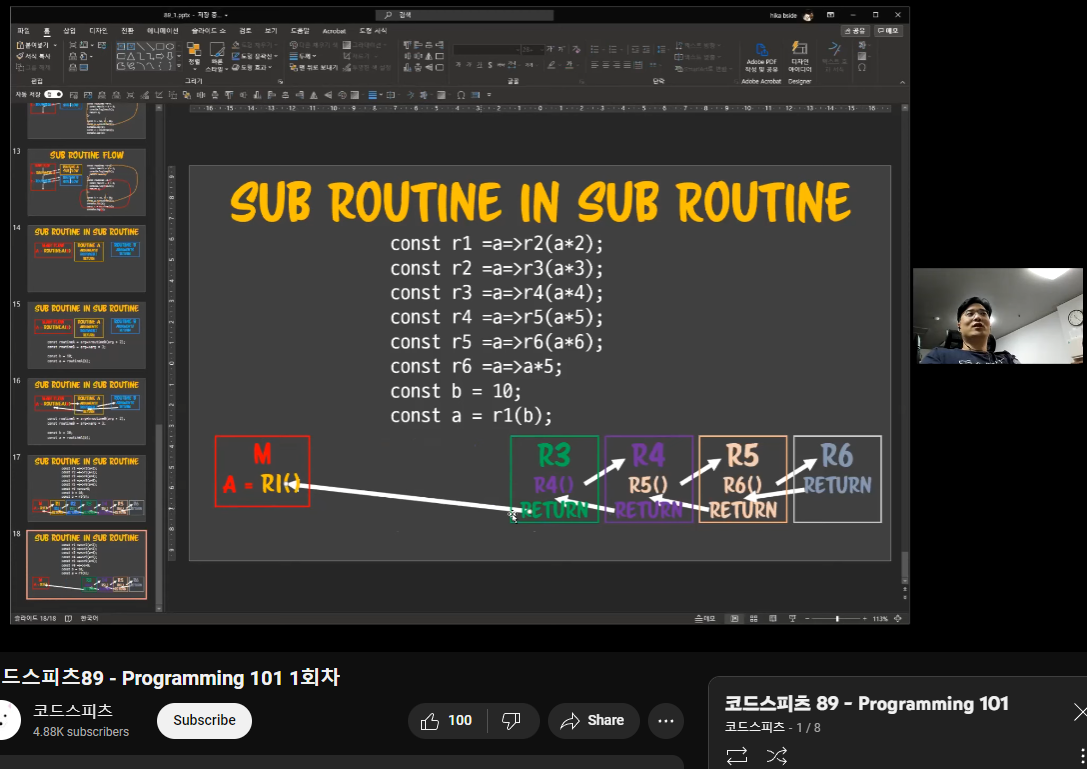Click the PowerPoint search magnifier icon

click(389, 15)
